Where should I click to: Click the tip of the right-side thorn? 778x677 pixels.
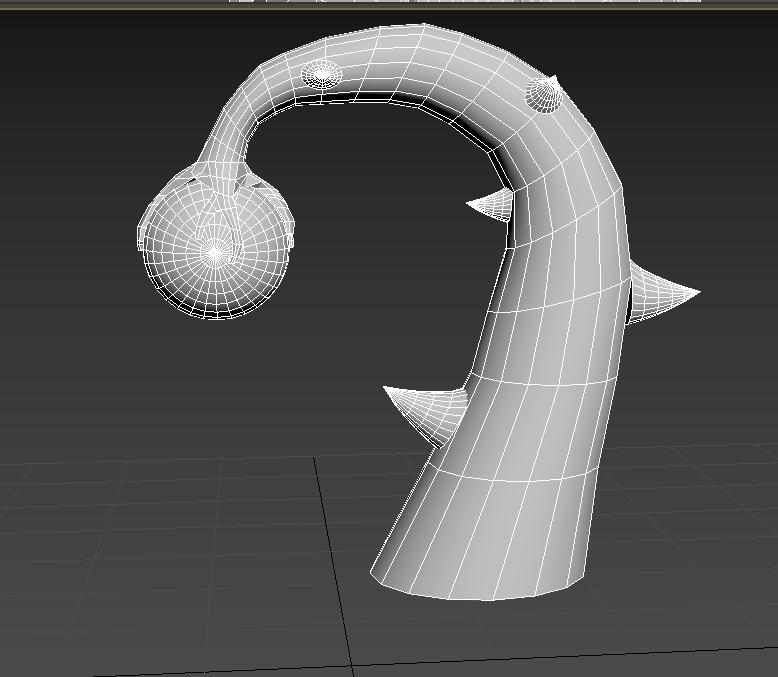697,292
